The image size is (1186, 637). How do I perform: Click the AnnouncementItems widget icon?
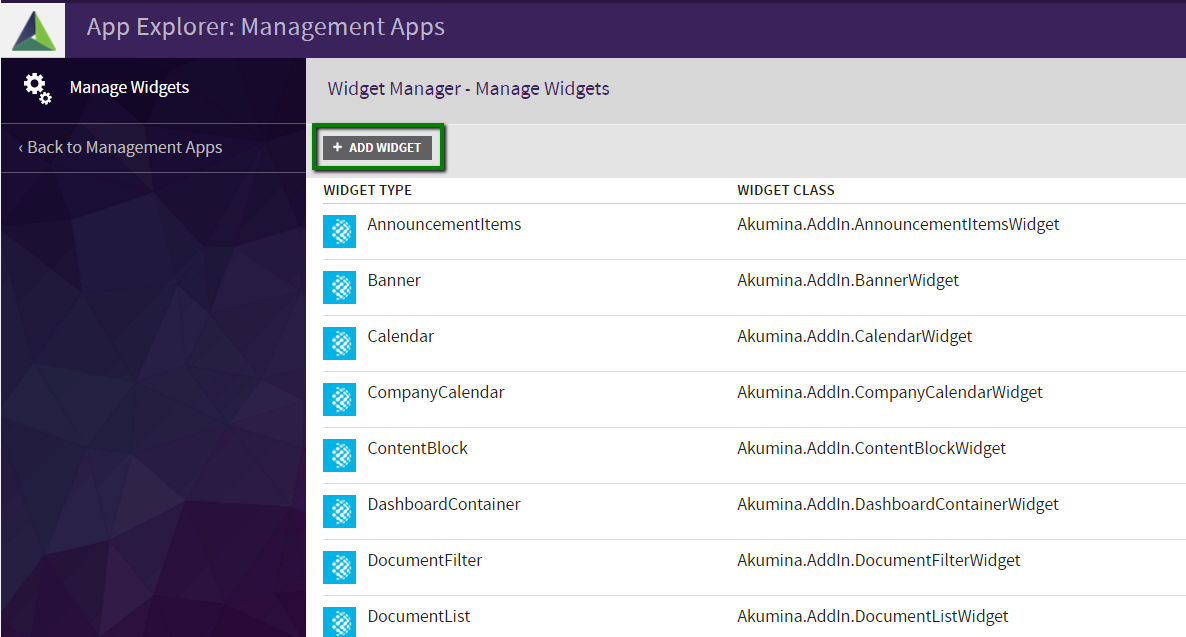(x=340, y=232)
